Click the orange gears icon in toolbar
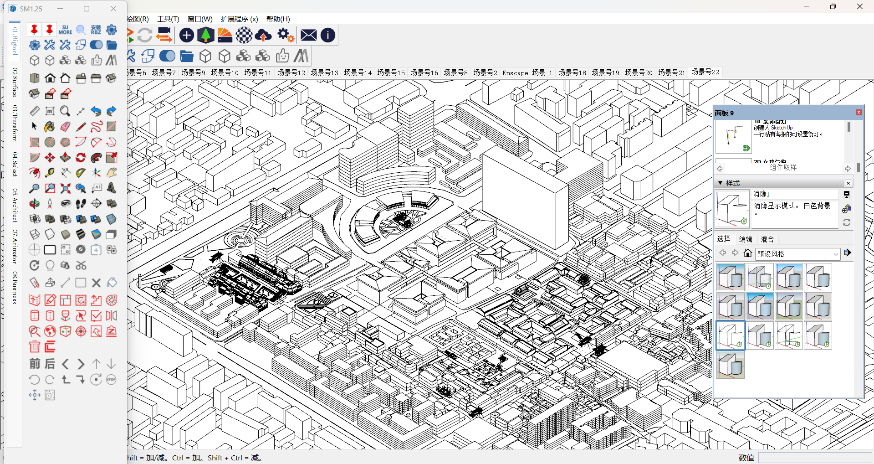 [285, 35]
